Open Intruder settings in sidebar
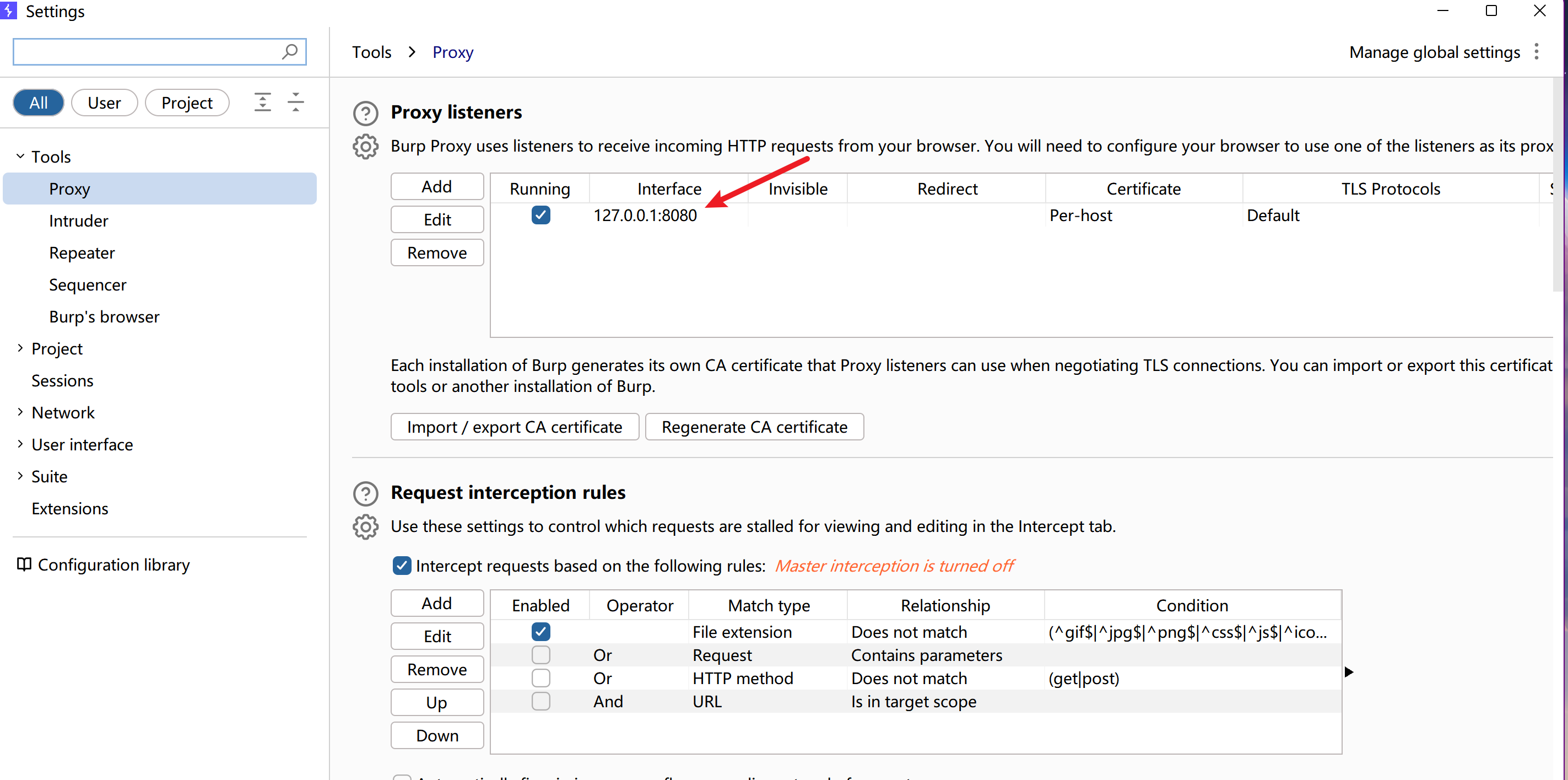The height and width of the screenshot is (780, 1568). tap(79, 220)
